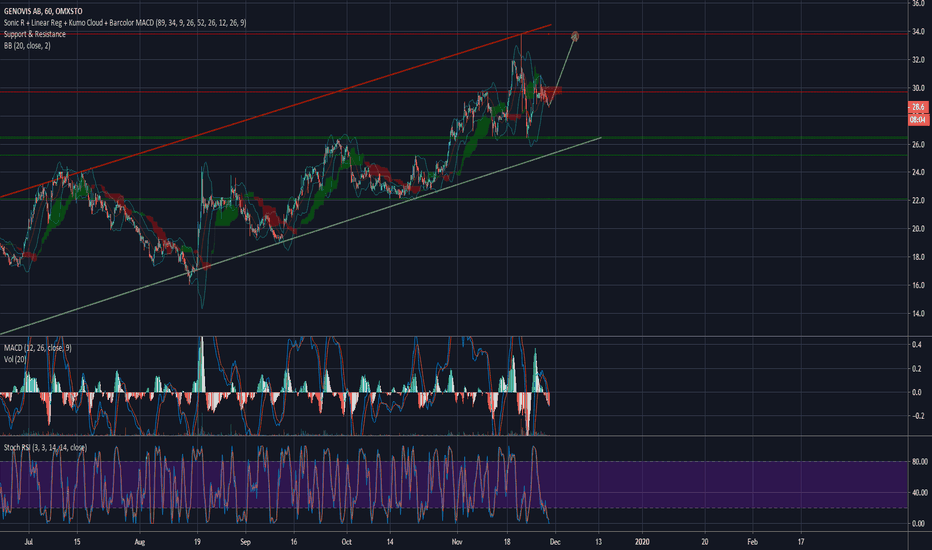932x550 pixels.
Task: Click the Oct label on the date axis
Action: point(347,542)
